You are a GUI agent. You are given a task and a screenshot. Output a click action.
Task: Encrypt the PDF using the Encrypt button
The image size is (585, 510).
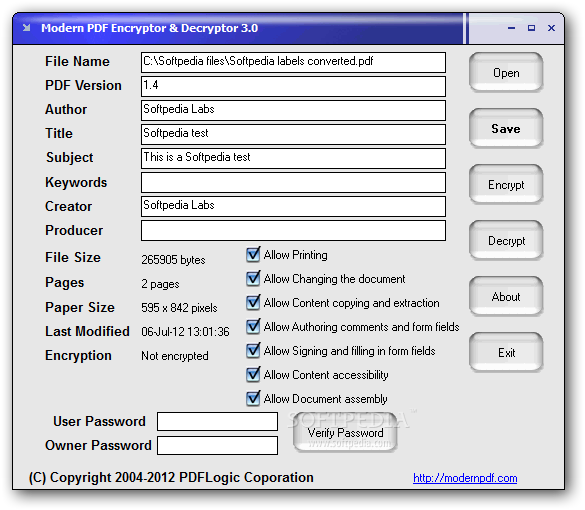tap(506, 184)
